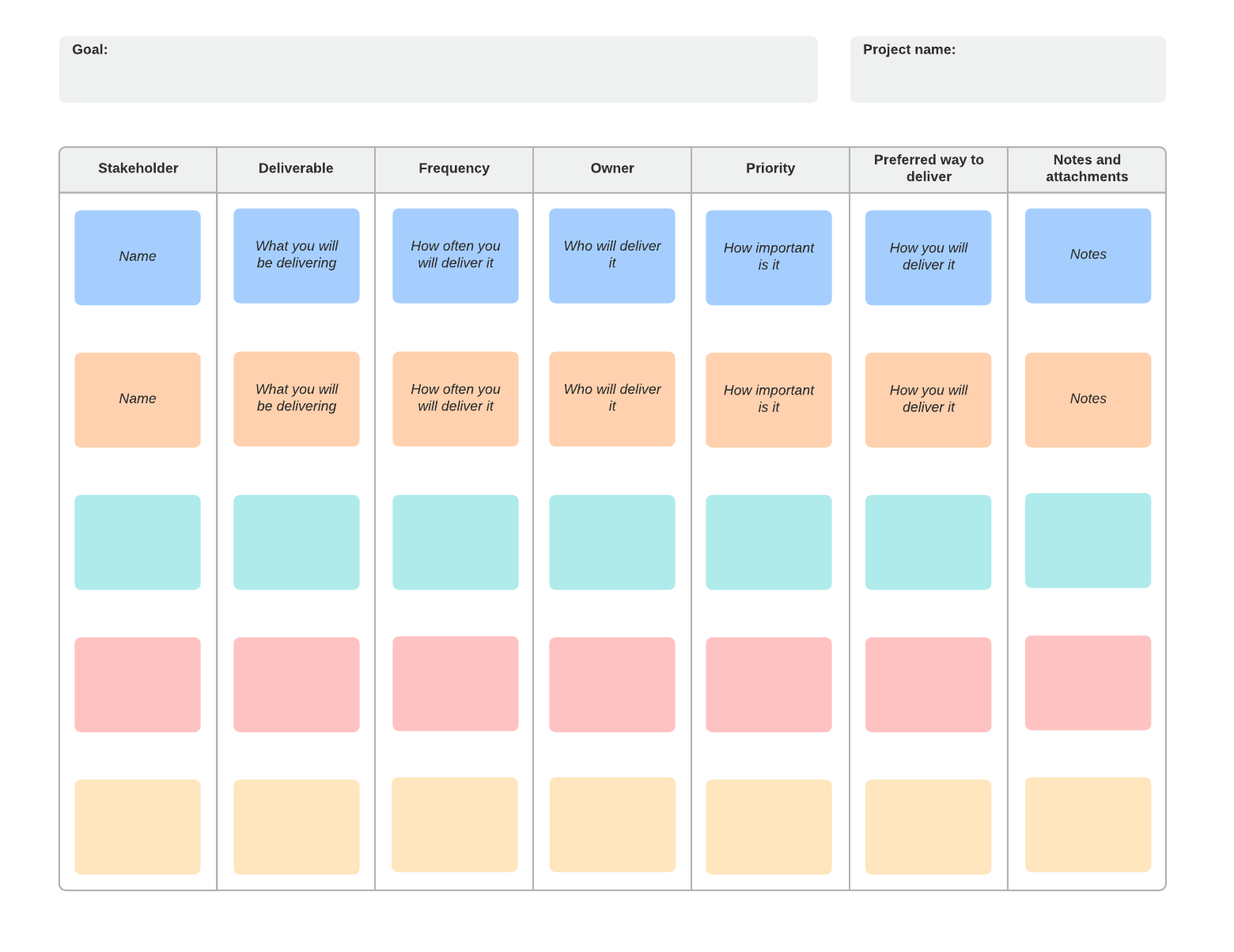Click the Goal text field
The height and width of the screenshot is (952, 1234).
[438, 70]
